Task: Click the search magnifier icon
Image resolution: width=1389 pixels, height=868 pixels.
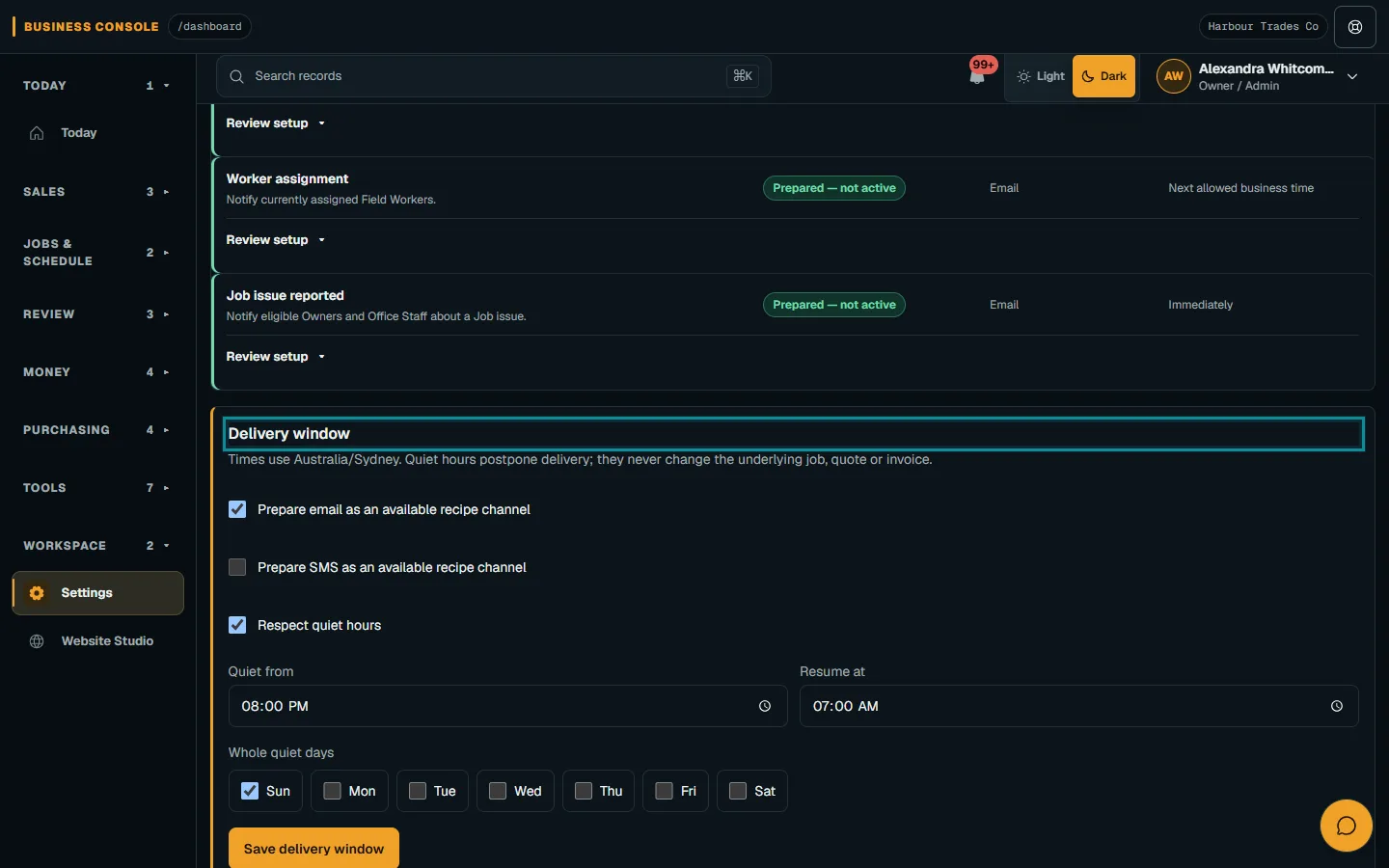Action: (x=236, y=76)
